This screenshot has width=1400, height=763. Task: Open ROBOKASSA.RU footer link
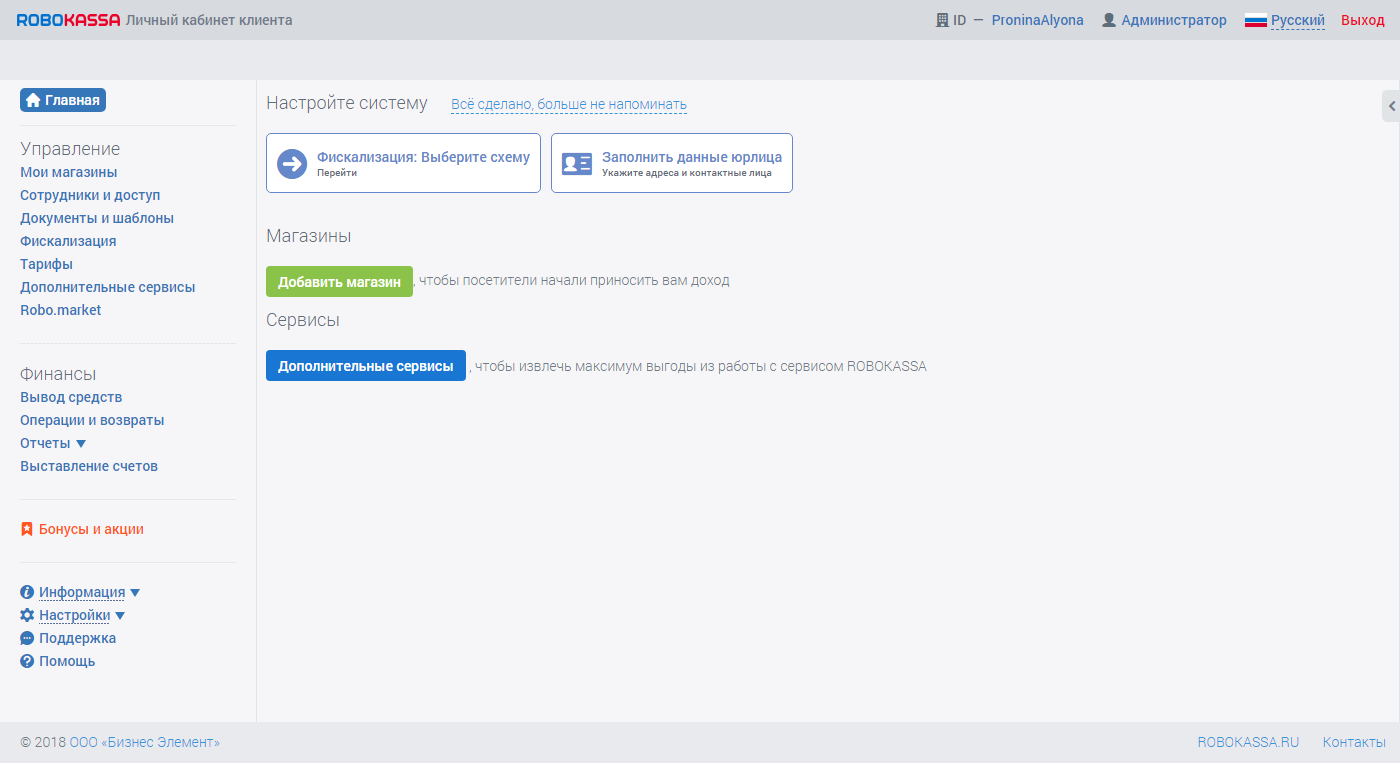[1248, 742]
